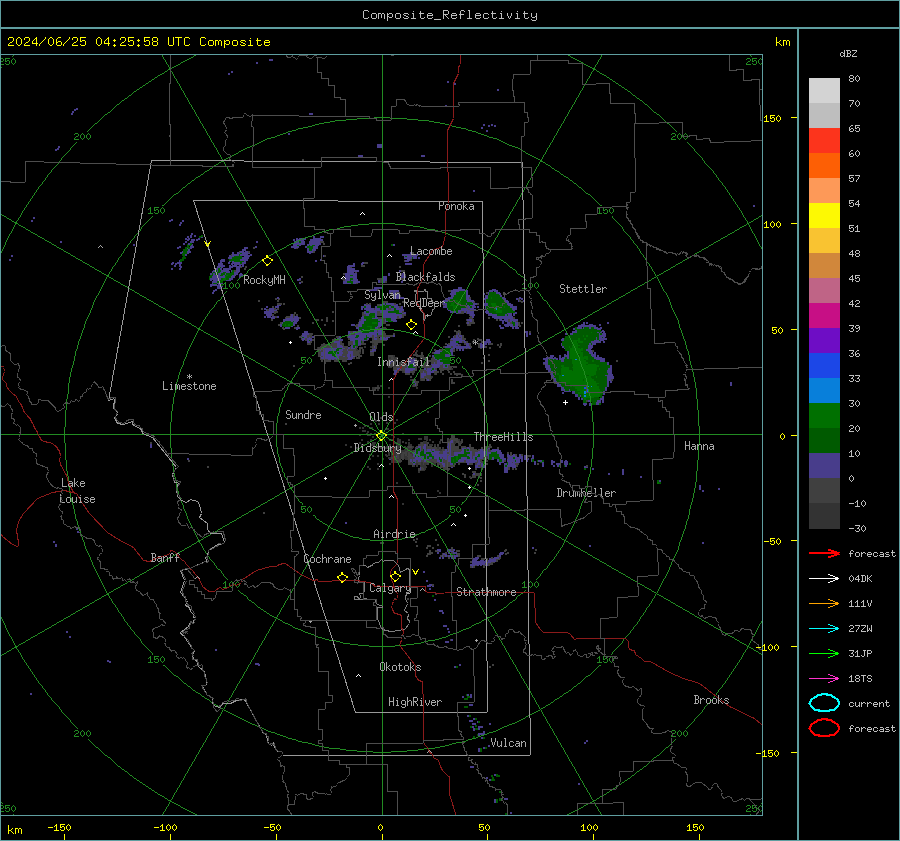Click the large green storm cell southeast of Stettler
900x841 pixels.
pyautogui.click(x=581, y=366)
